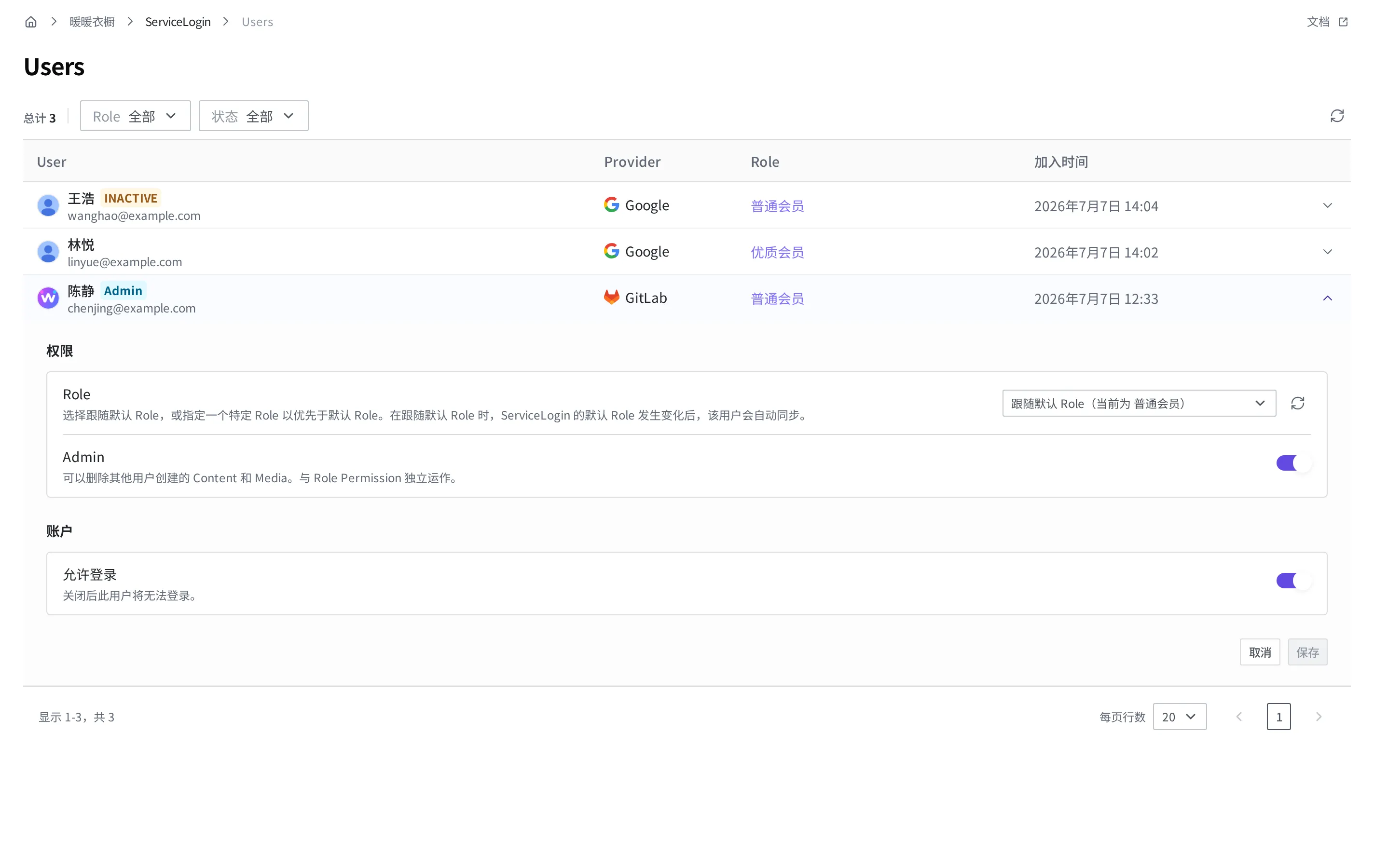The height and width of the screenshot is (868, 1374).
Task: Expand 王浩's row details
Action: [1327, 205]
